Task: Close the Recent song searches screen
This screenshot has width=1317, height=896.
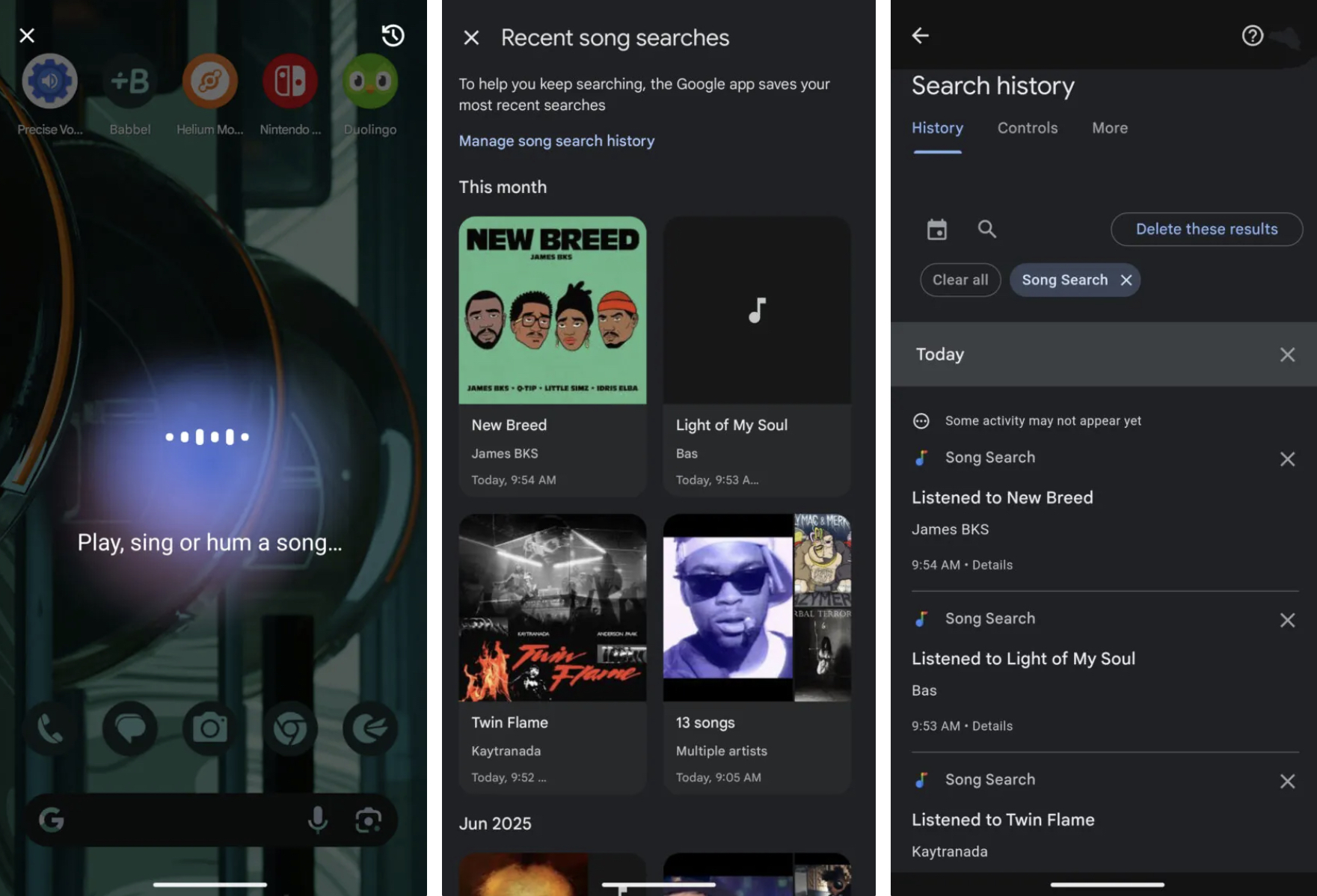Action: pyautogui.click(x=471, y=37)
